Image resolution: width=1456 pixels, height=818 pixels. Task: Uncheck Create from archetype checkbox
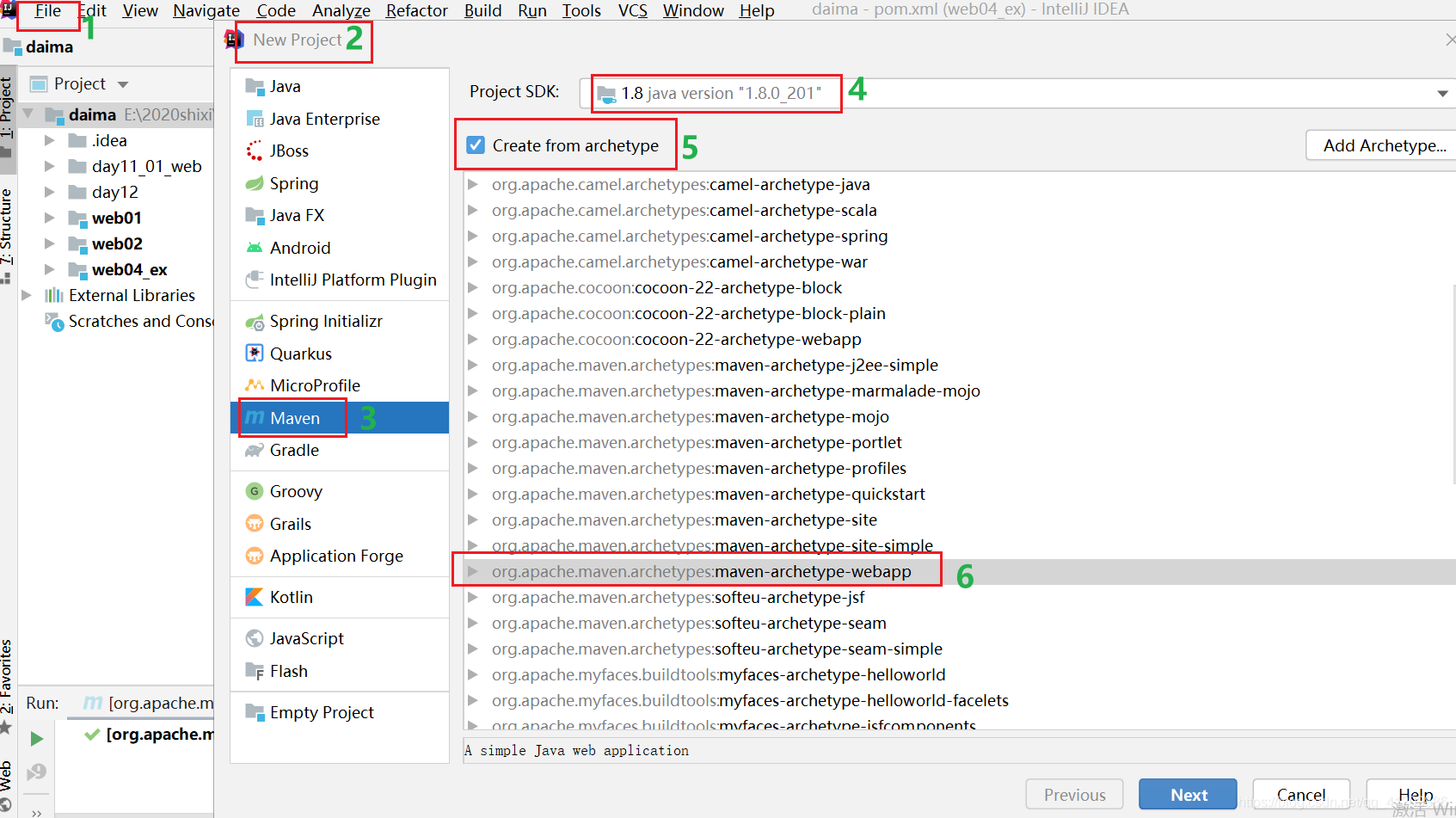[476, 145]
